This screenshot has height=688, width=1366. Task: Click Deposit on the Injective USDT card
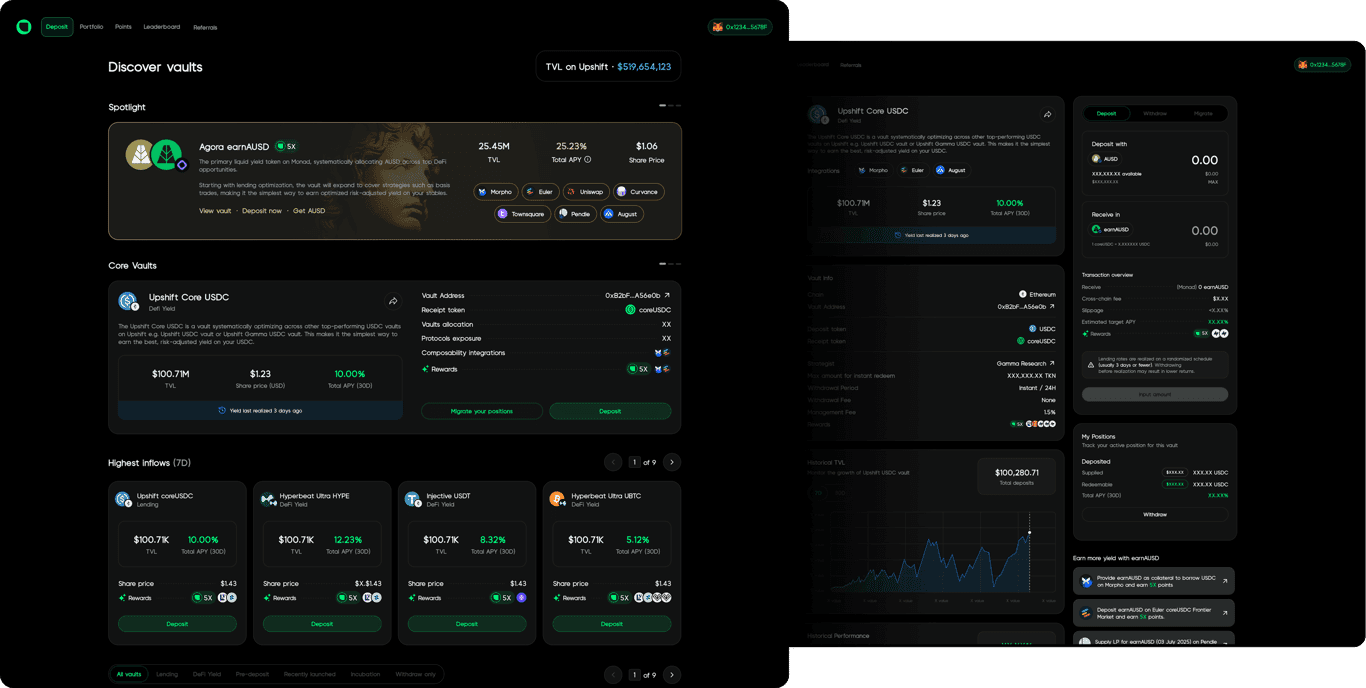(x=467, y=624)
